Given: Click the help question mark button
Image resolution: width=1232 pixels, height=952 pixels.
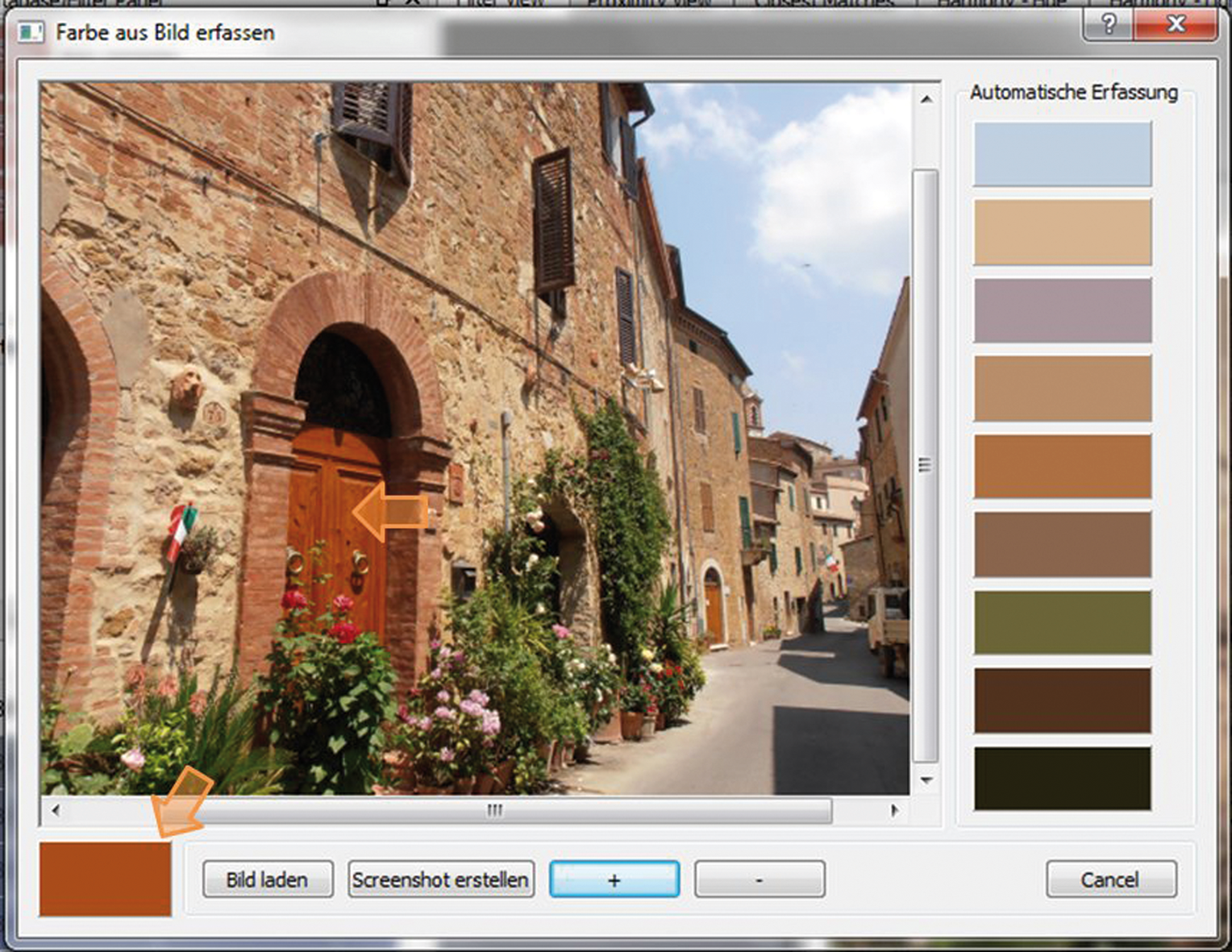Looking at the screenshot, I should point(1109,25).
